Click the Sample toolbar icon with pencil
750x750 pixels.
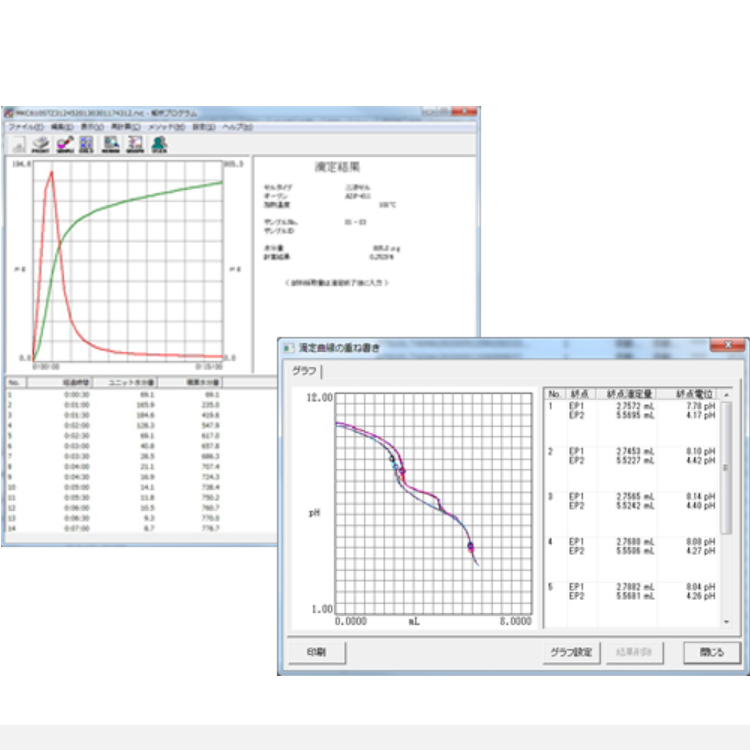(x=64, y=145)
